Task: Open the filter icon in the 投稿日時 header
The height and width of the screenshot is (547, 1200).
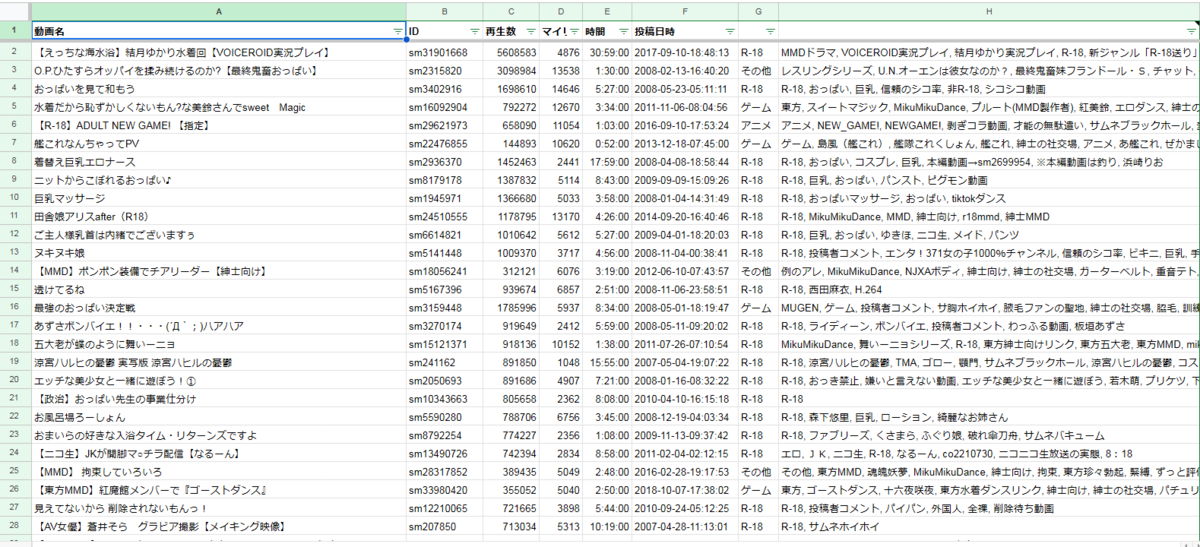Action: 728,31
